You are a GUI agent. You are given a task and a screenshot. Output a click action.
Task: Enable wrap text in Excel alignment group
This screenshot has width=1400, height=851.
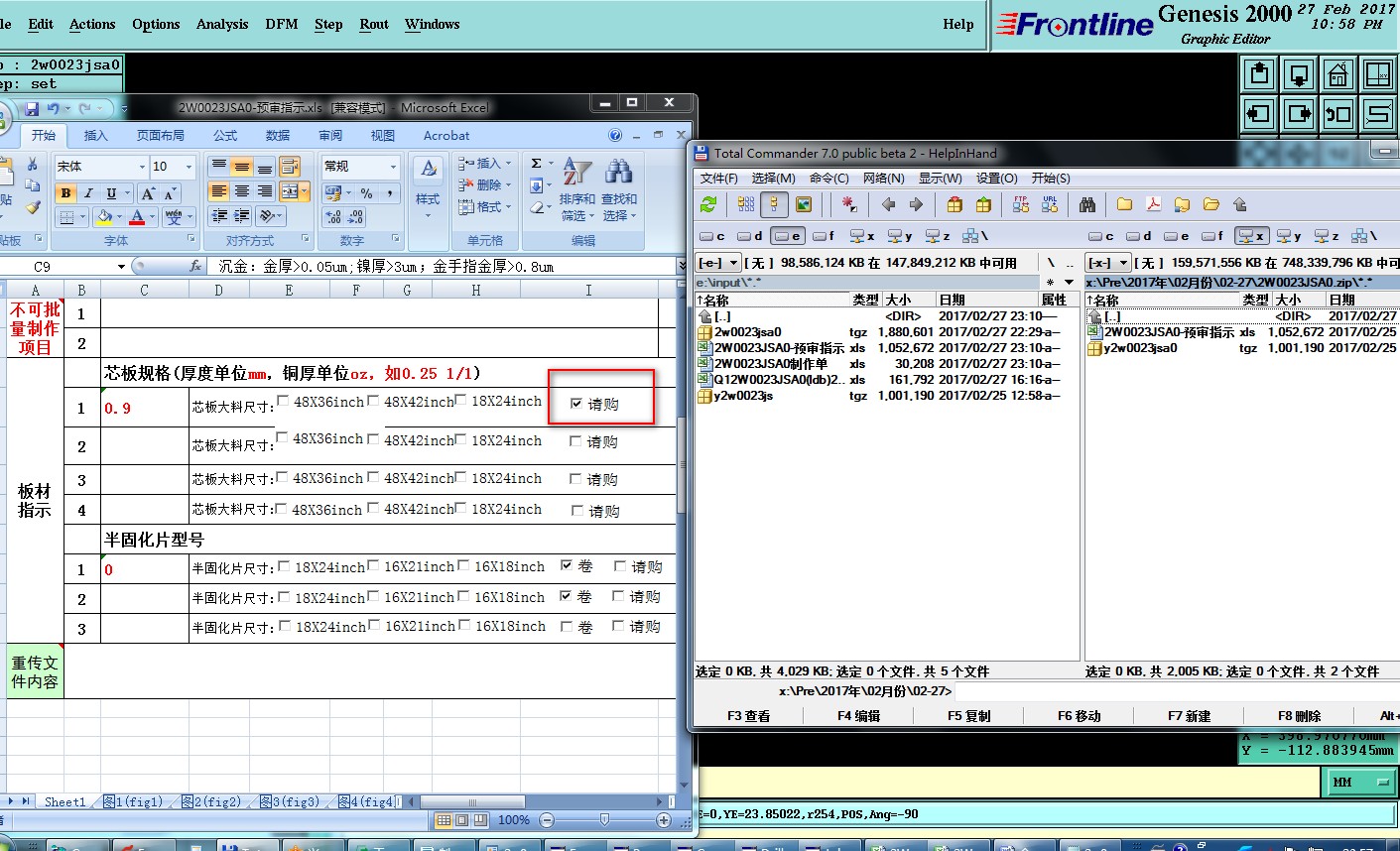tap(290, 166)
